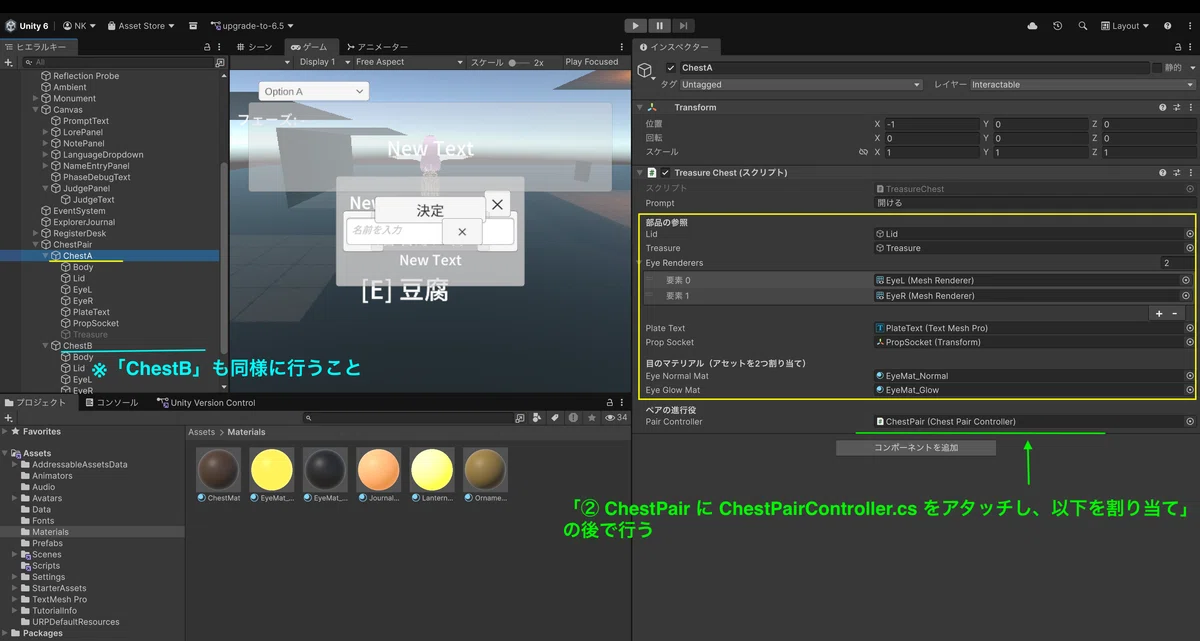Open the Unity Version Control tab
The image size is (1200, 641).
click(x=206, y=403)
